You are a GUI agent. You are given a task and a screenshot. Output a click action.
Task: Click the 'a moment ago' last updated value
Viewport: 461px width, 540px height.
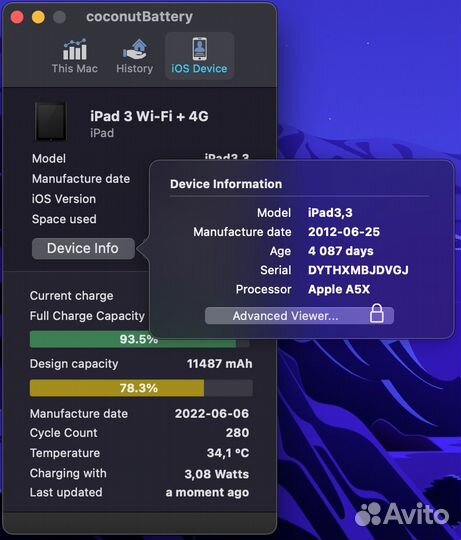tap(207, 492)
